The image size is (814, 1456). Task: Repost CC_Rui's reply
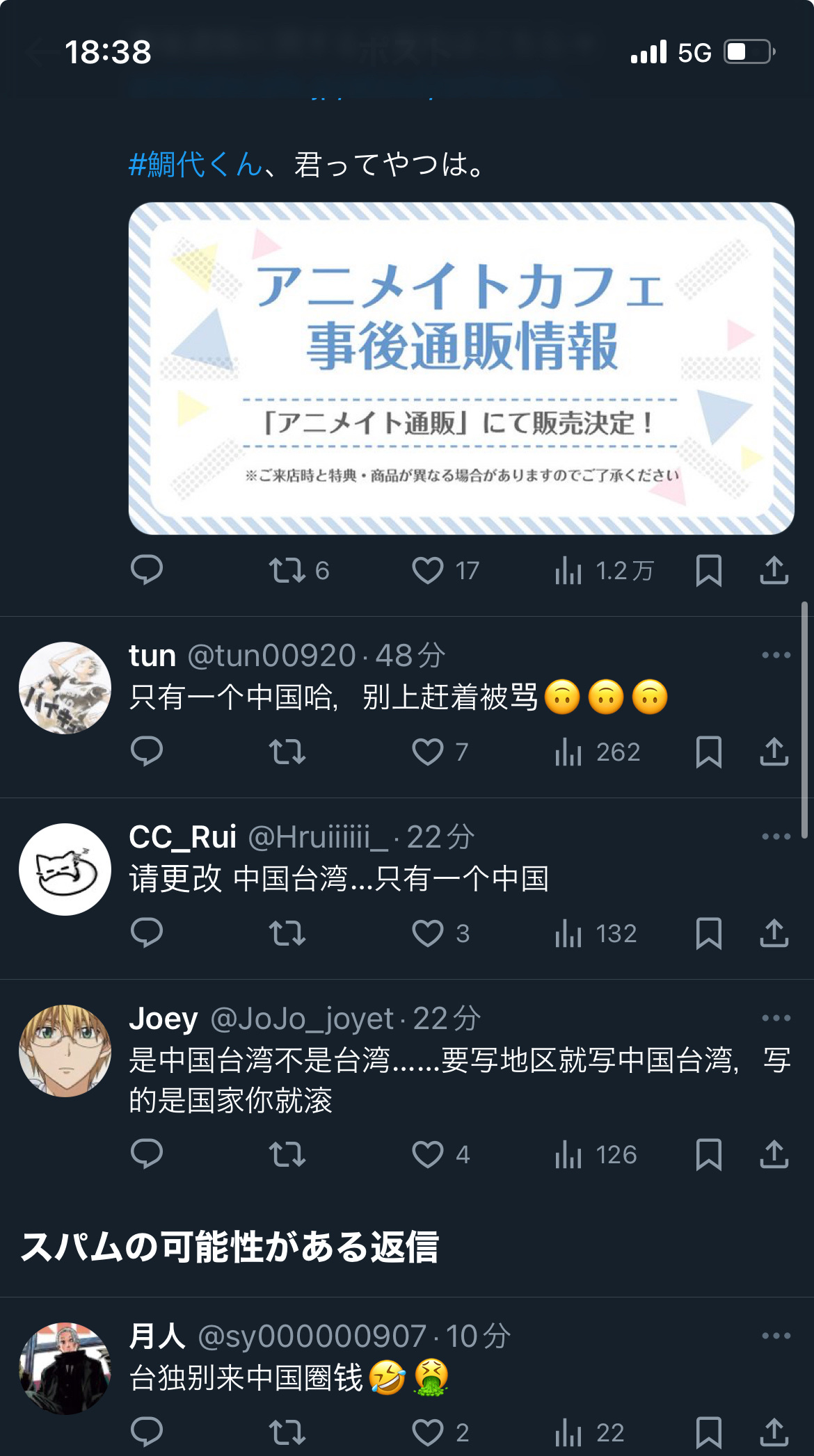point(287,933)
